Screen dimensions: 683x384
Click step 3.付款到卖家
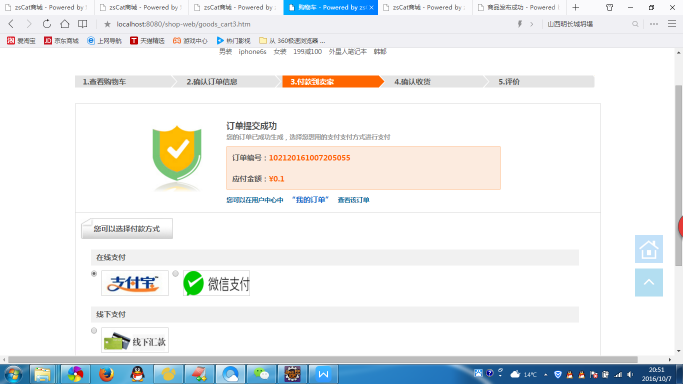[x=312, y=81]
